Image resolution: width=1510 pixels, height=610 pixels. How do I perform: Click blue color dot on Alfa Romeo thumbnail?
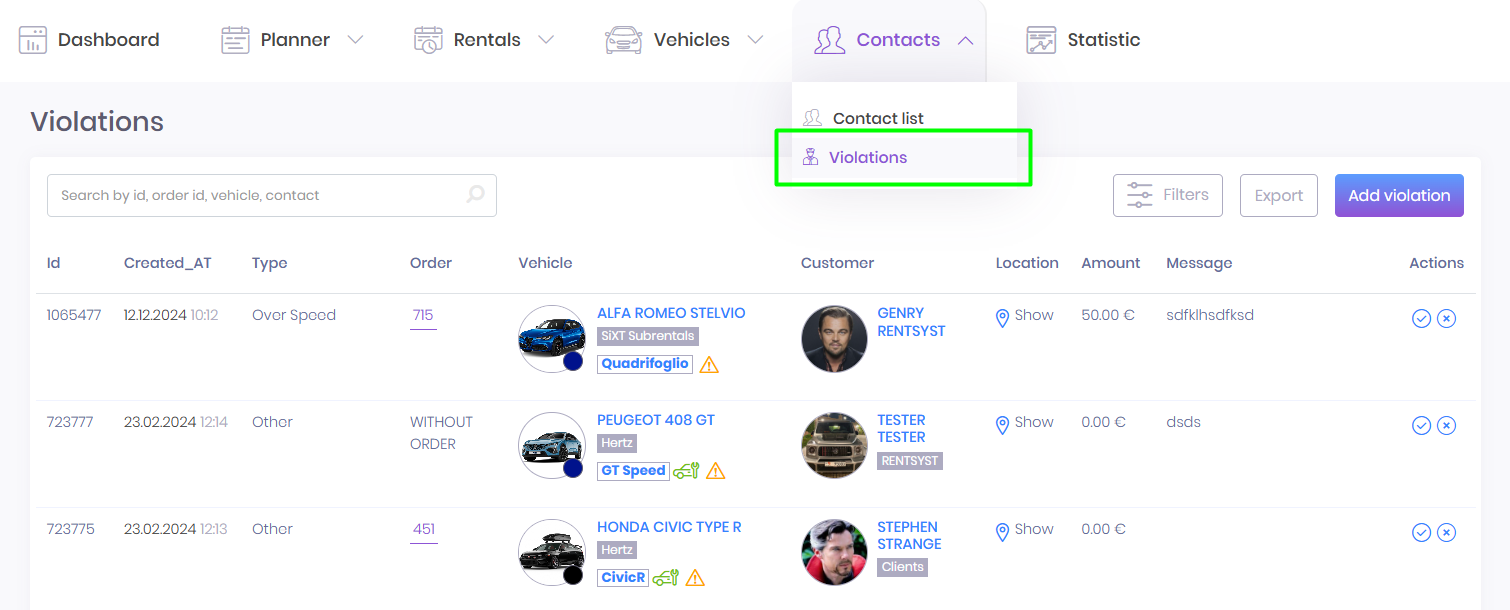[x=573, y=361]
